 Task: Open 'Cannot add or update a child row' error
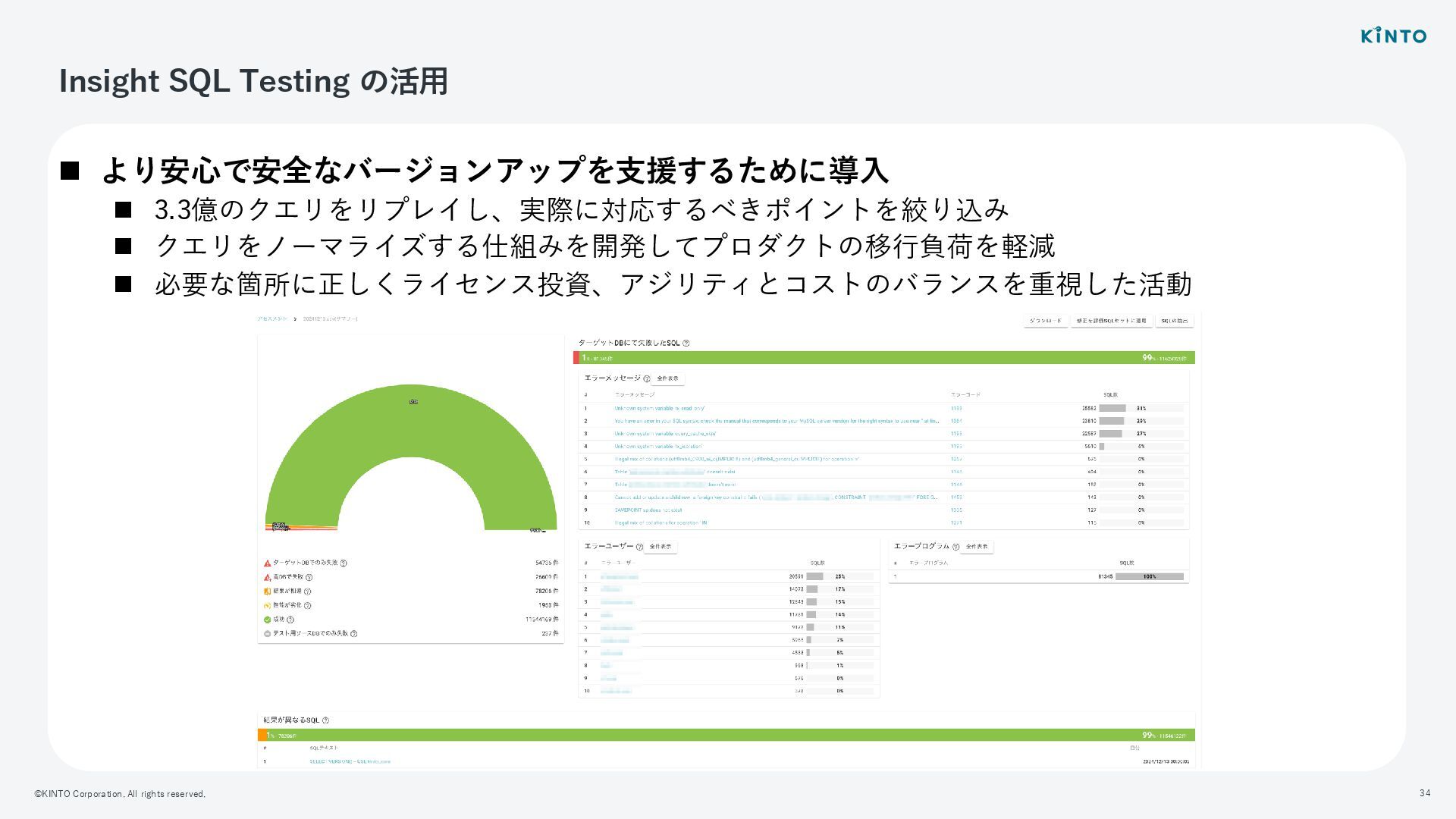click(777, 497)
